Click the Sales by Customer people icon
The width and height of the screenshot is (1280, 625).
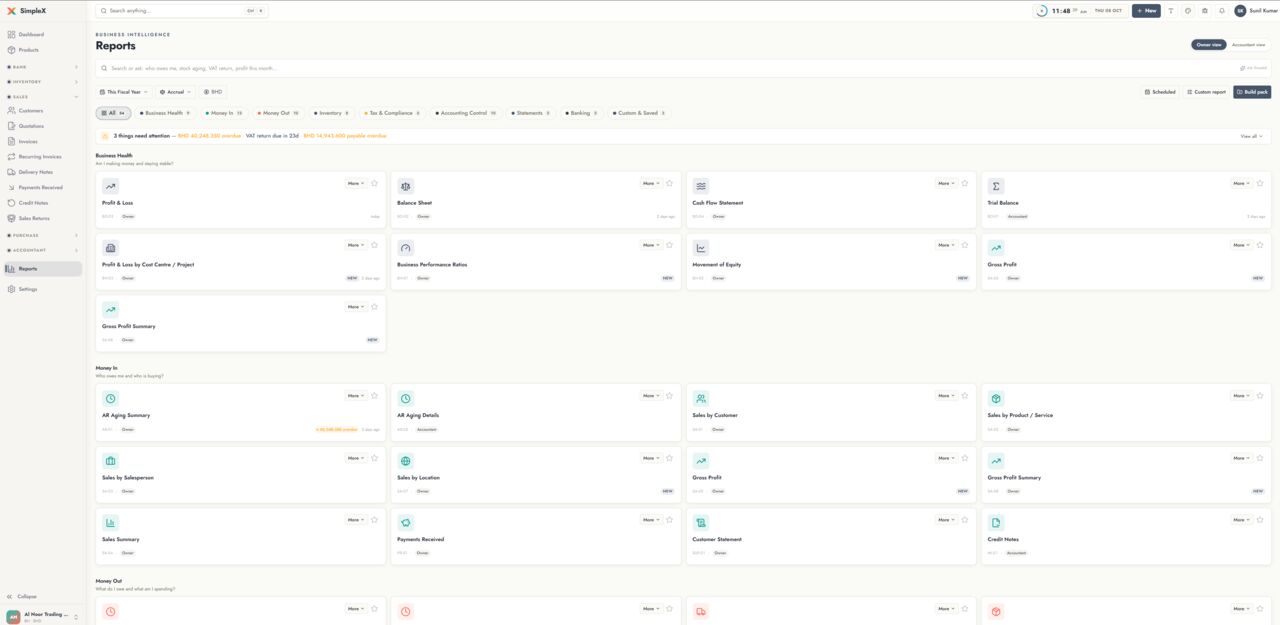click(x=701, y=398)
